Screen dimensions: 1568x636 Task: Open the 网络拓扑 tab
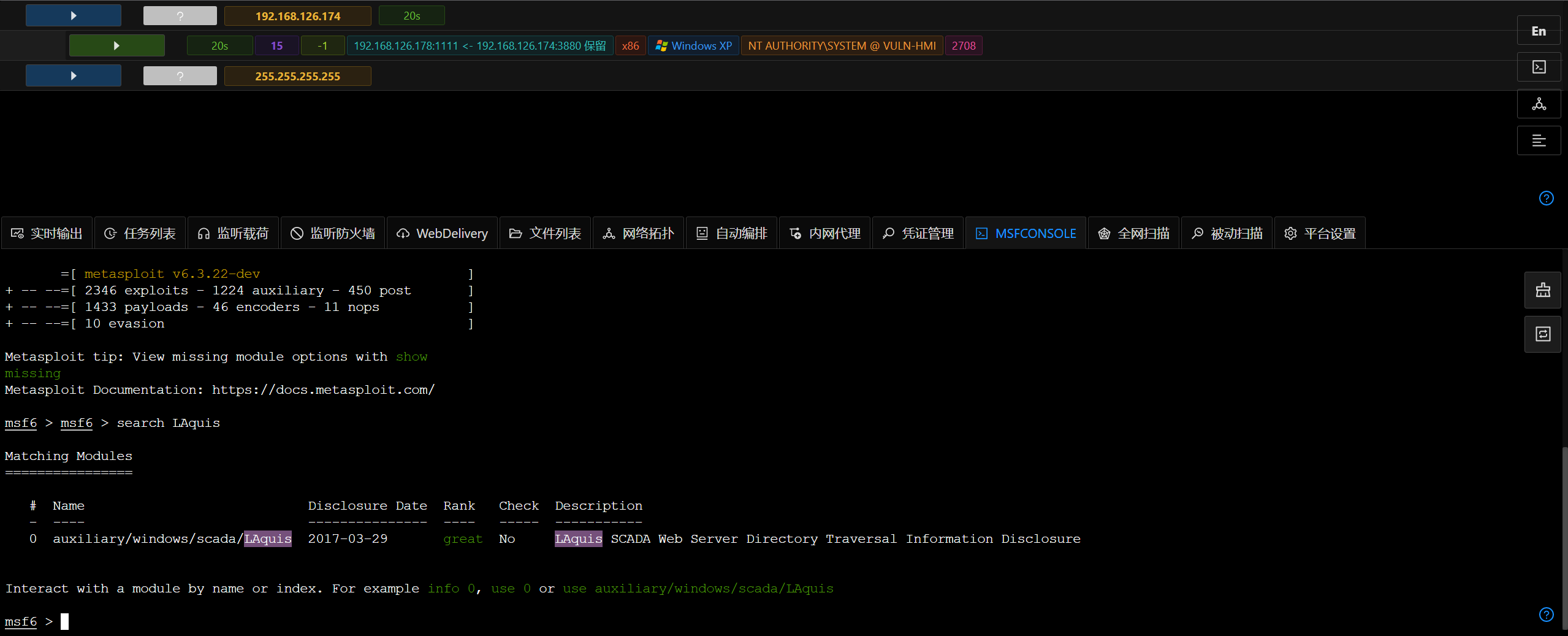click(639, 233)
